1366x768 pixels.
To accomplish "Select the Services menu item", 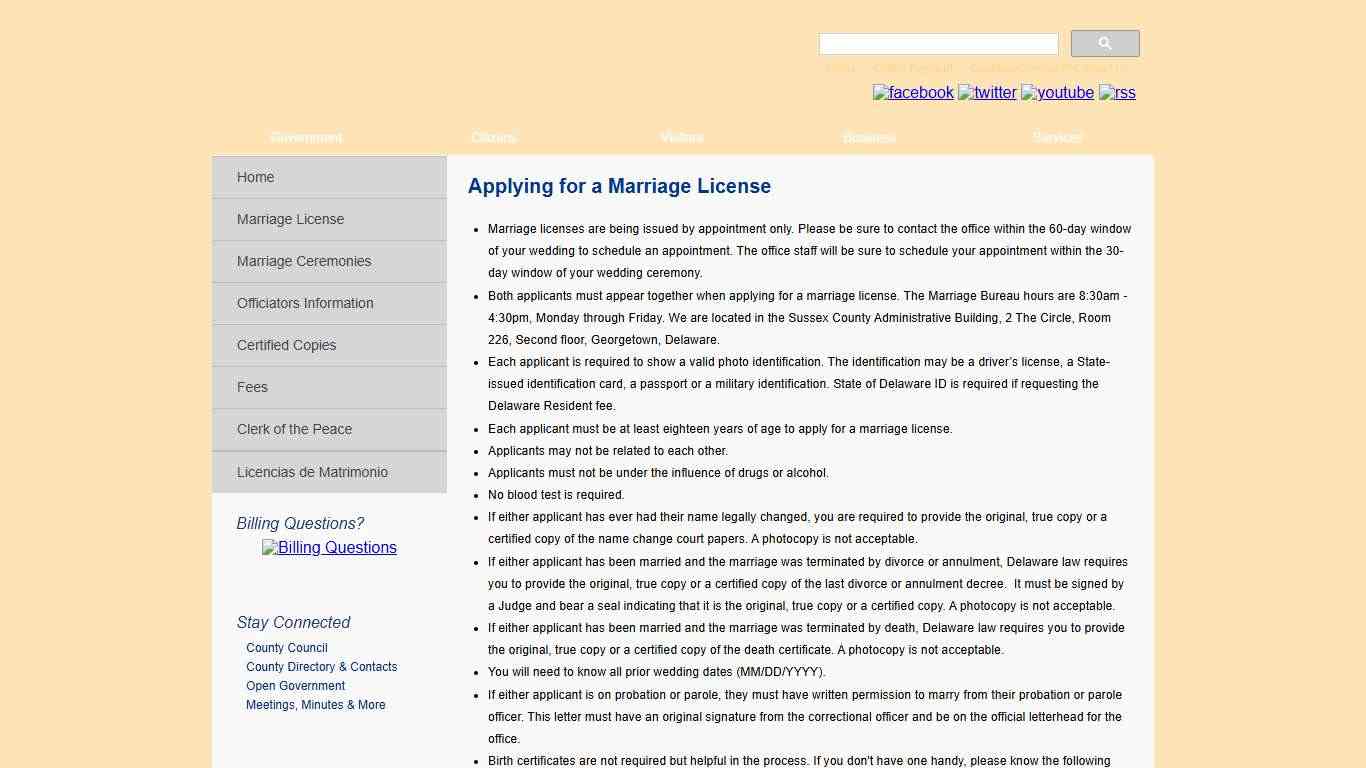I will 1056,137.
